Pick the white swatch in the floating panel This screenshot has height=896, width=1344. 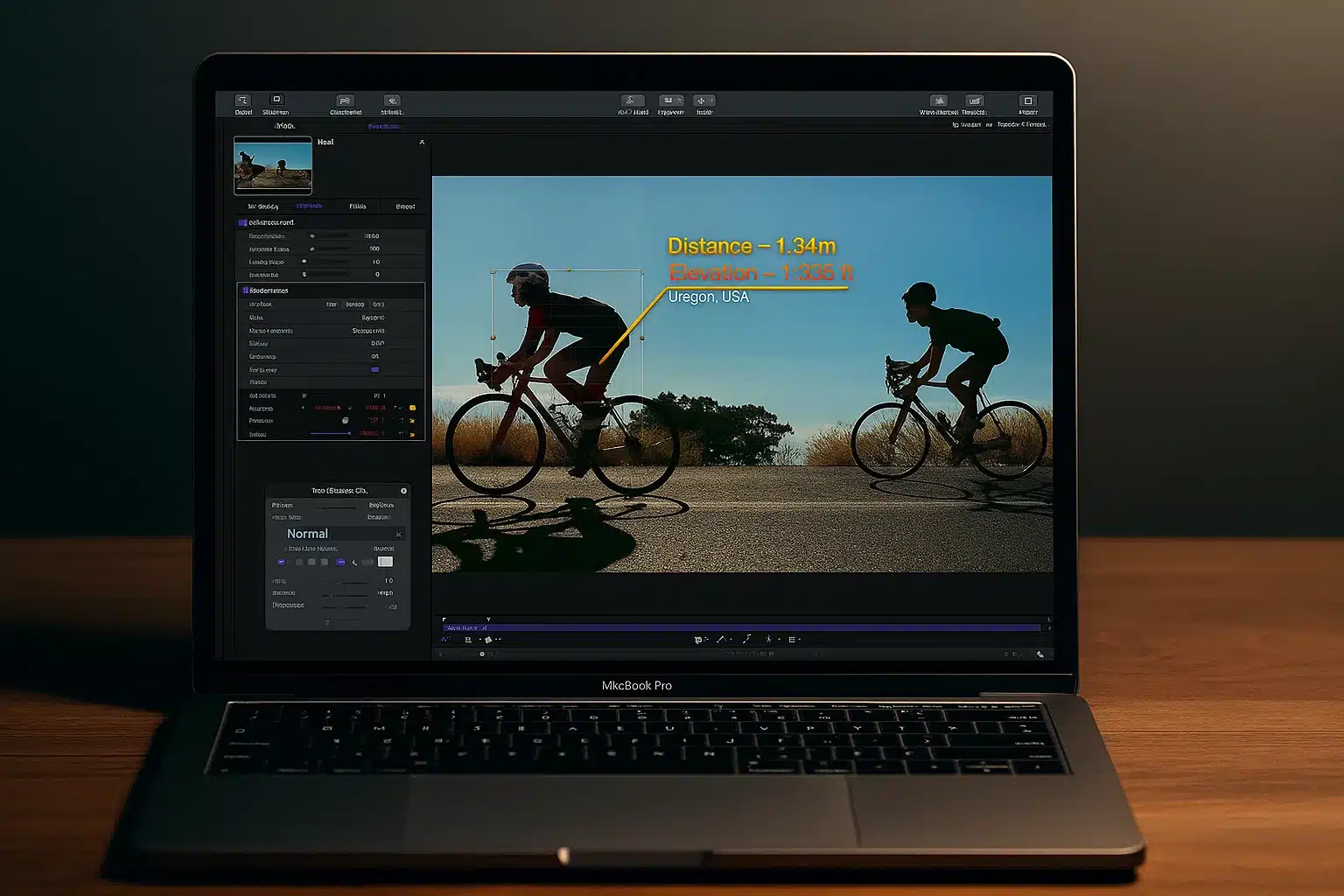(385, 562)
